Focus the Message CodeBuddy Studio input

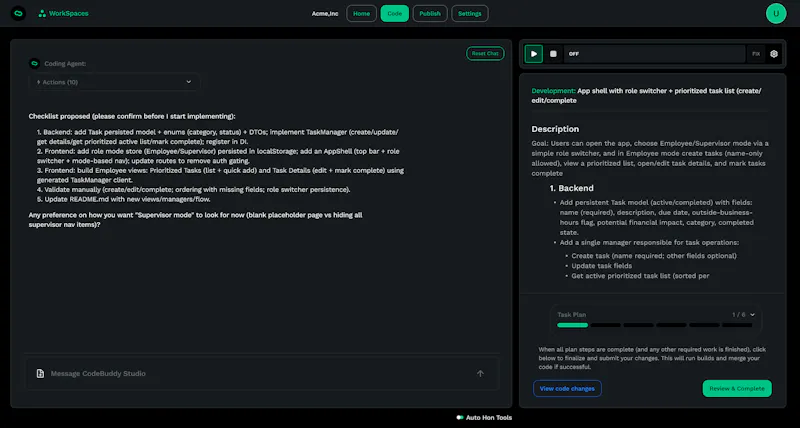tap(260, 373)
